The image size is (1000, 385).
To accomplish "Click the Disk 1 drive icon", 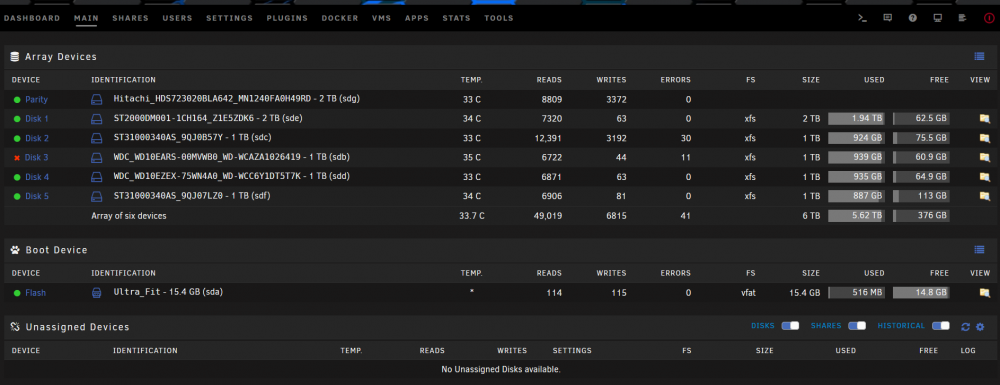I will tap(96, 119).
